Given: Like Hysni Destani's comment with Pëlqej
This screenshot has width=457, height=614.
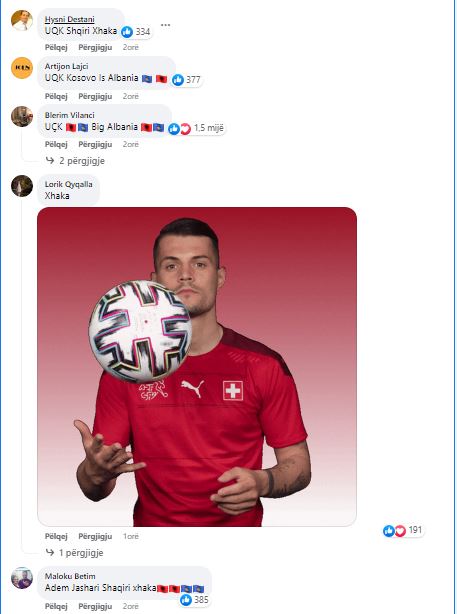Looking at the screenshot, I should click(x=56, y=47).
